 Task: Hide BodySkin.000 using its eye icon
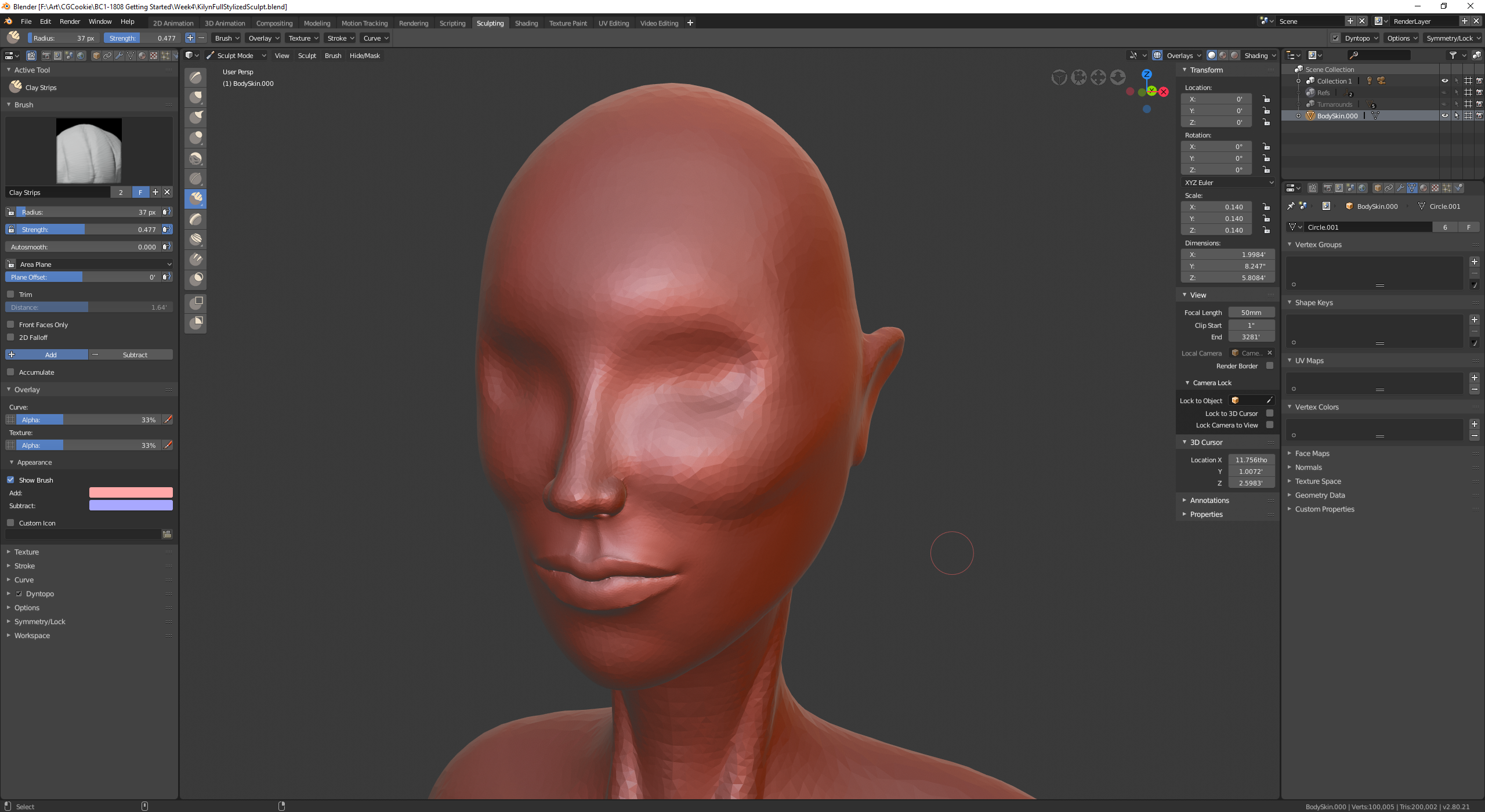tap(1444, 116)
